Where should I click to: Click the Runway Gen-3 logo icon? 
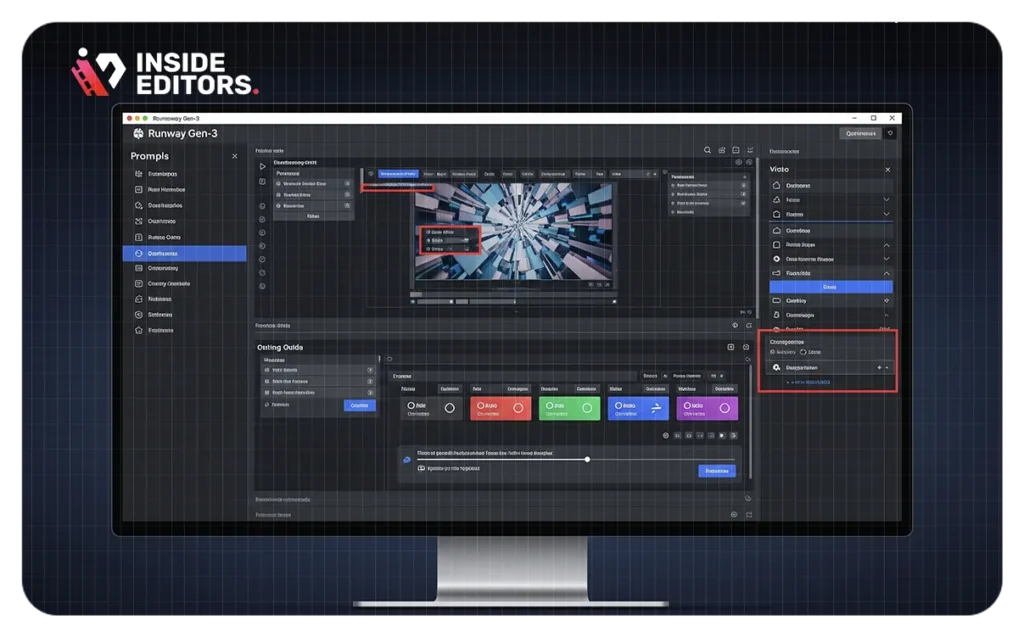coord(138,133)
